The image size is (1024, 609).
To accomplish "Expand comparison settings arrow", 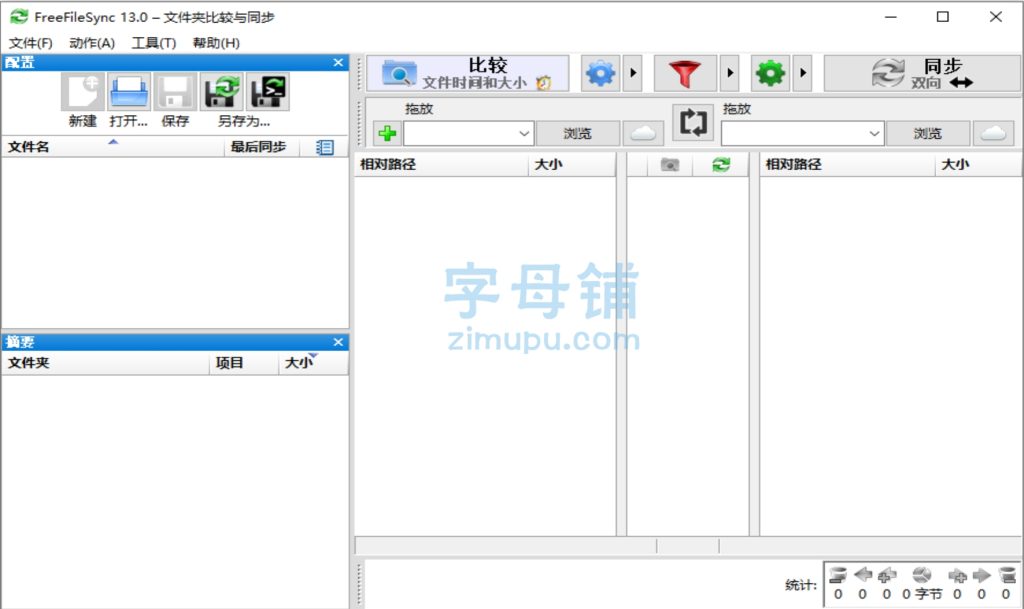I will coord(633,73).
